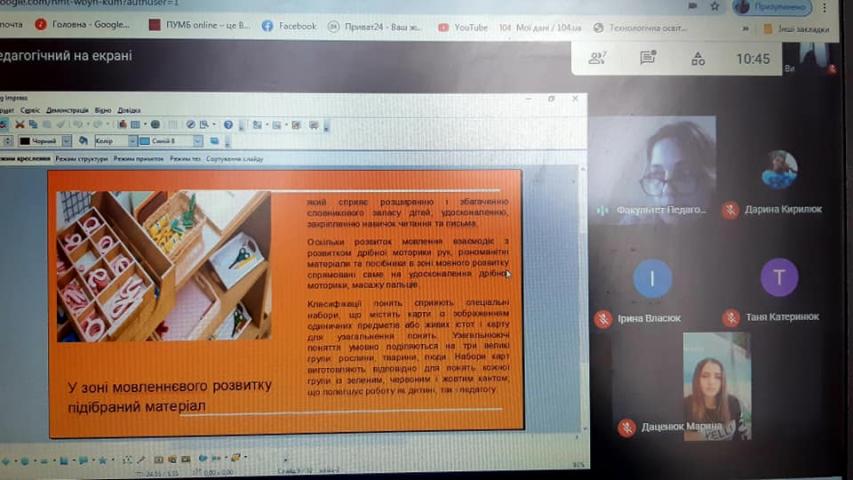This screenshot has width=853, height=480.
Task: Open the Інші закладки bookmarks folder
Action: click(x=796, y=29)
